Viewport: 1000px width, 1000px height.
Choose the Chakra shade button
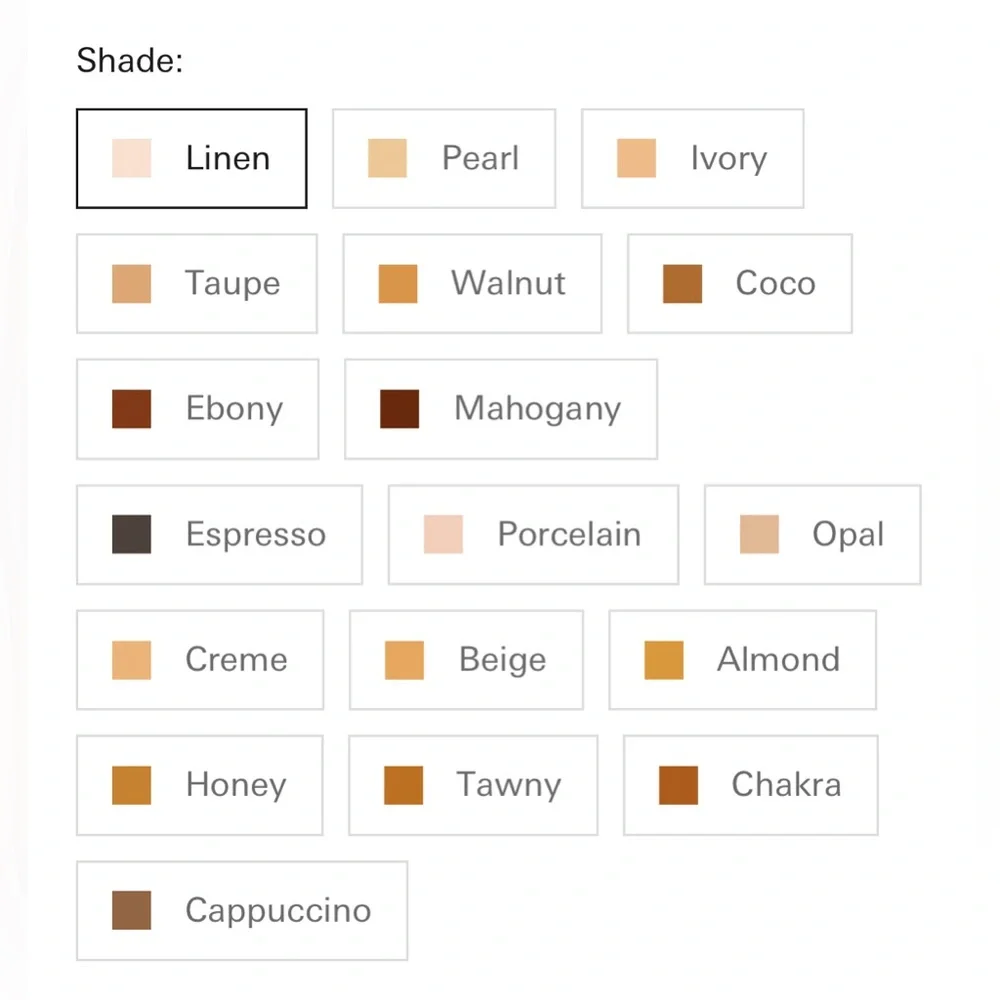point(751,785)
